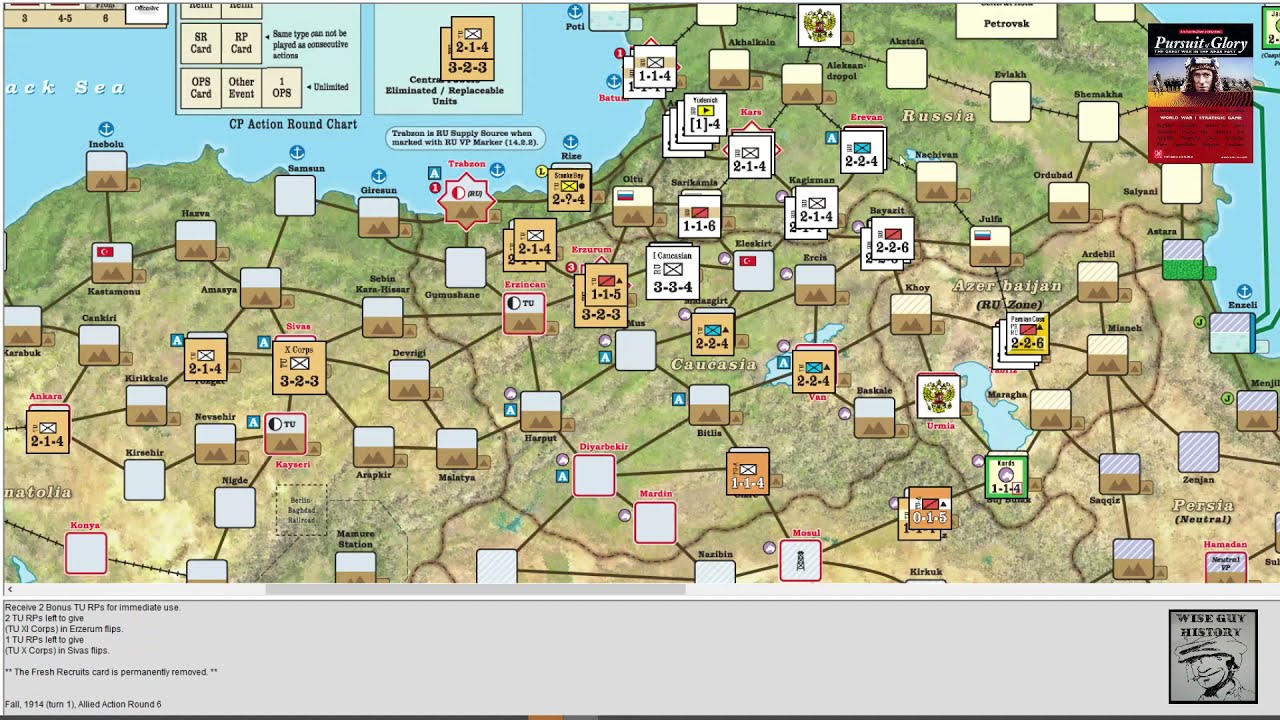The image size is (1280, 720).
Task: Select the Turkish 2-1-4 stack north of Erzincan
Action: (534, 240)
